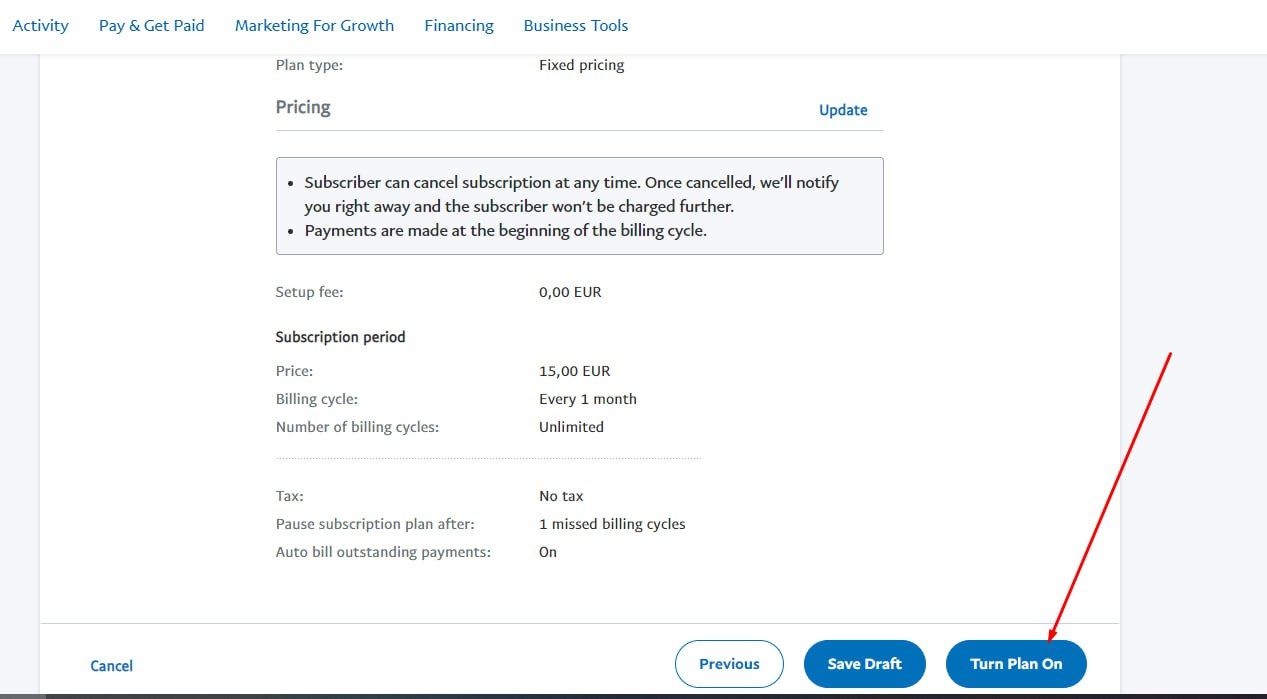The image size is (1267, 699).
Task: Click the billing cycle payments bullet text
Action: coord(505,231)
